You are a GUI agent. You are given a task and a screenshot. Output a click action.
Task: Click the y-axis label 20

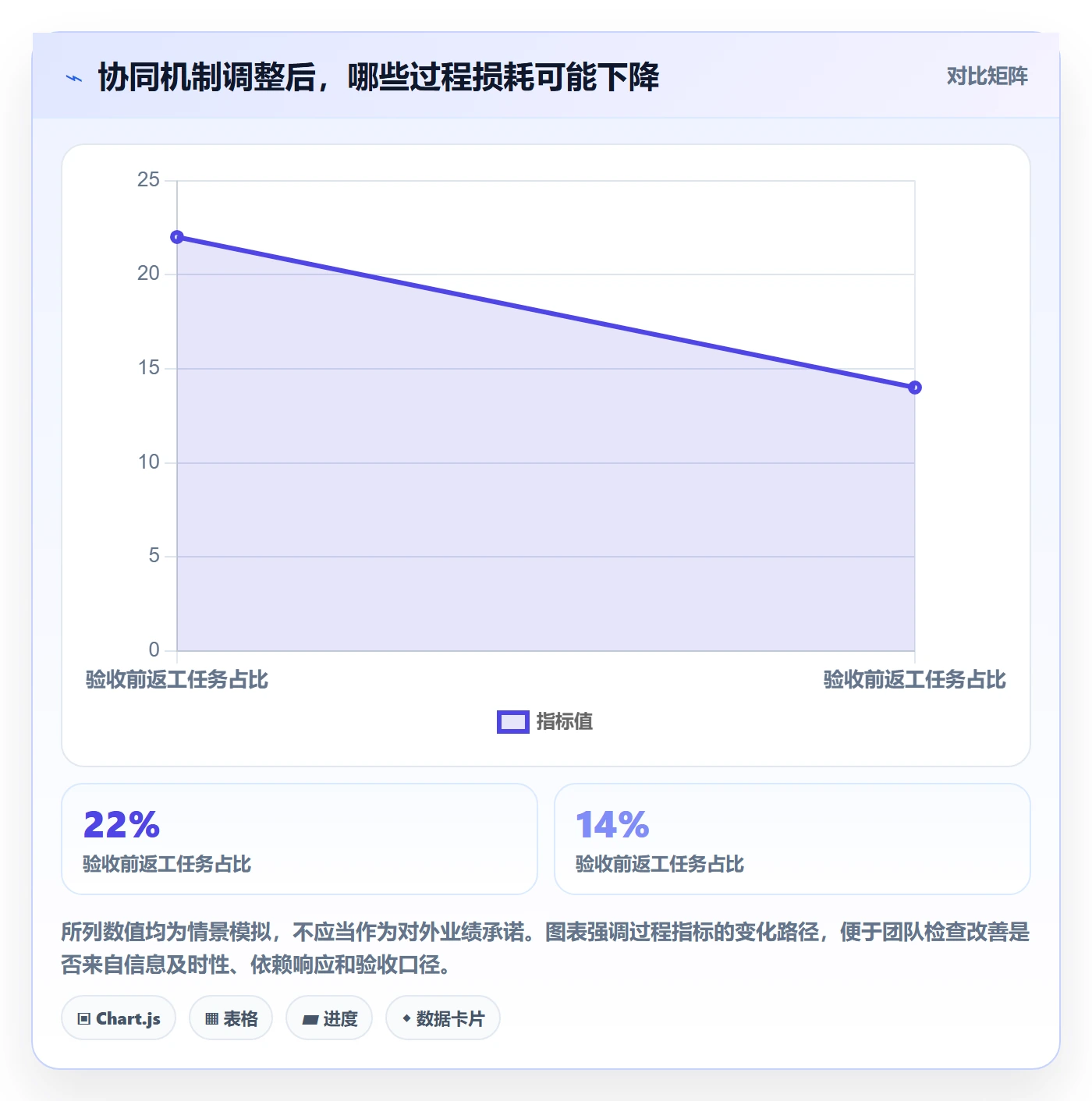pos(148,274)
